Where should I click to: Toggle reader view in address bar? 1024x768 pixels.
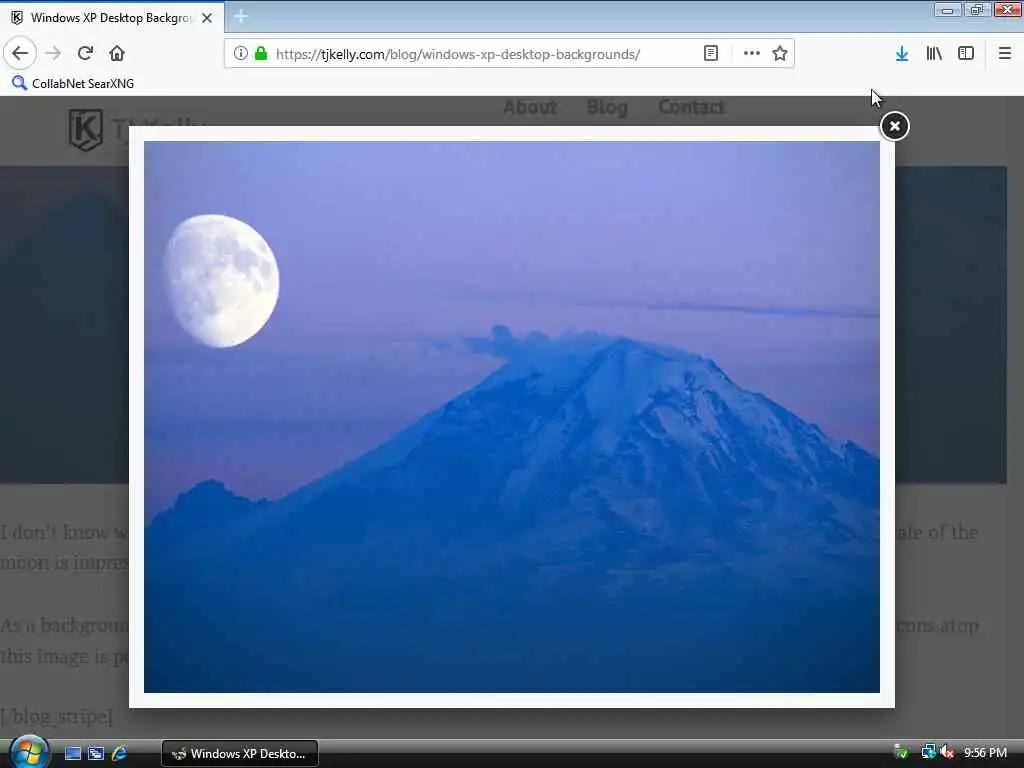(711, 54)
